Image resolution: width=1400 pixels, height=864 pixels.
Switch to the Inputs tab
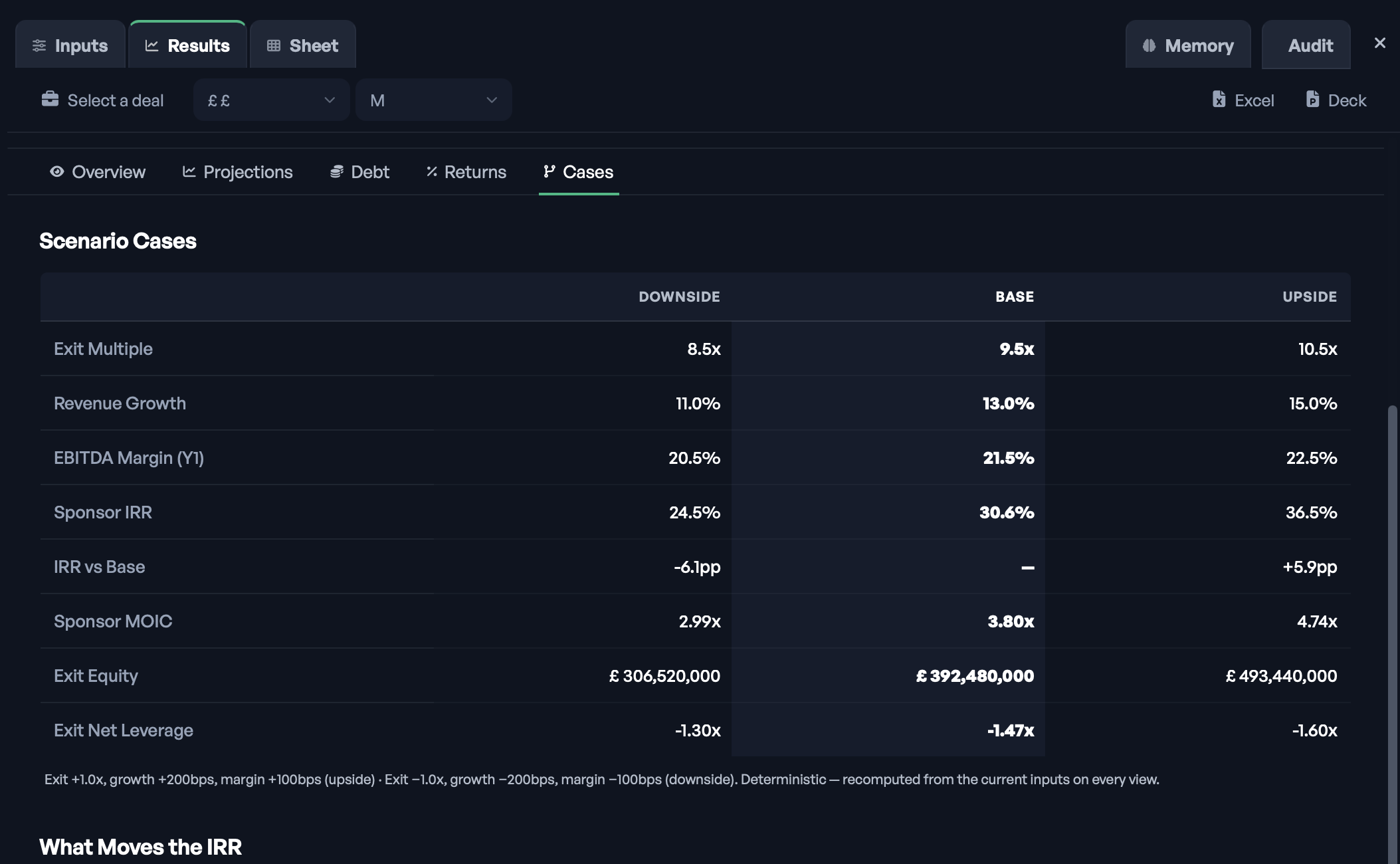pos(70,45)
